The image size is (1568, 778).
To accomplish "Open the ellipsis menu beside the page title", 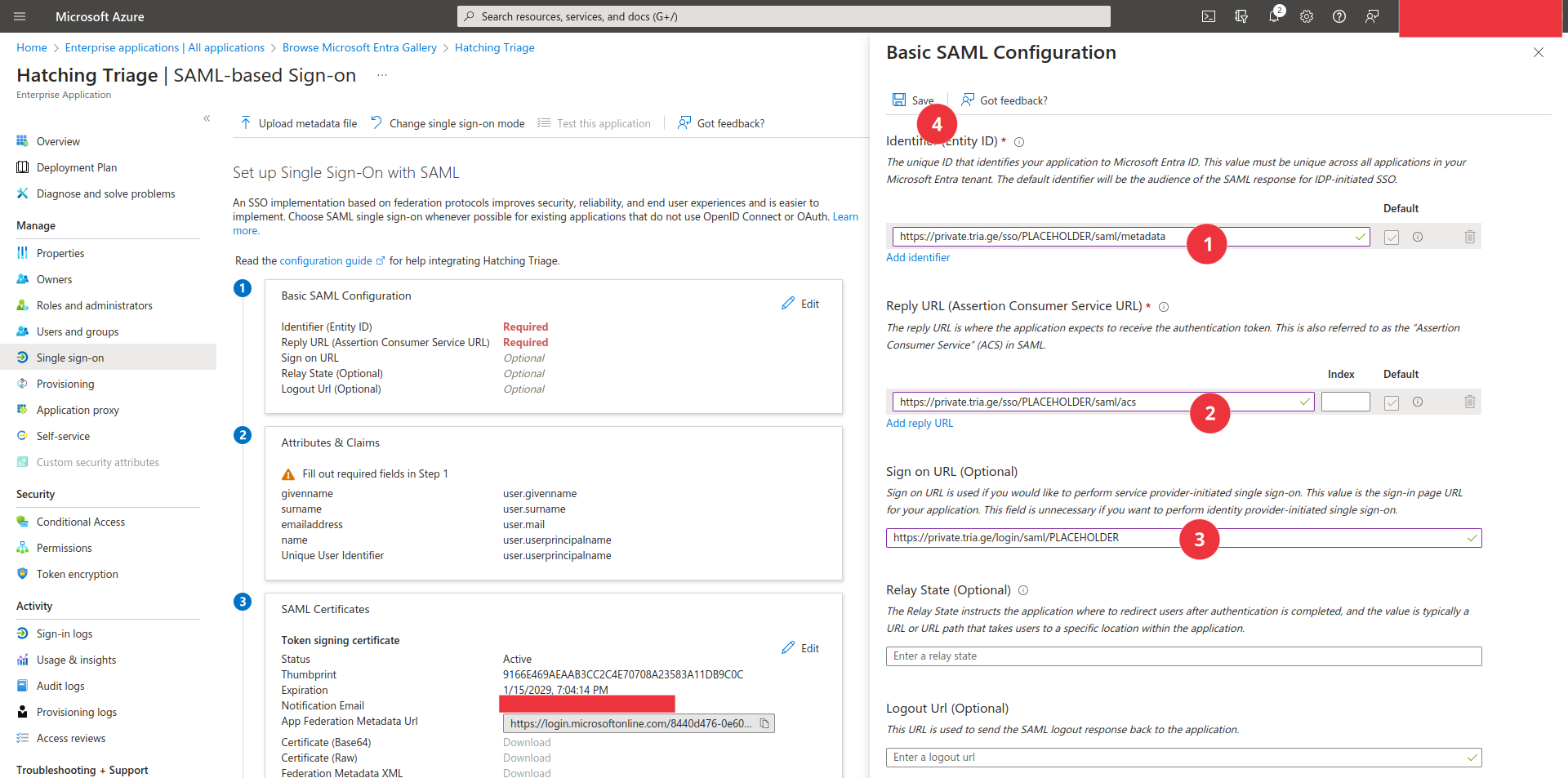I will (382, 75).
